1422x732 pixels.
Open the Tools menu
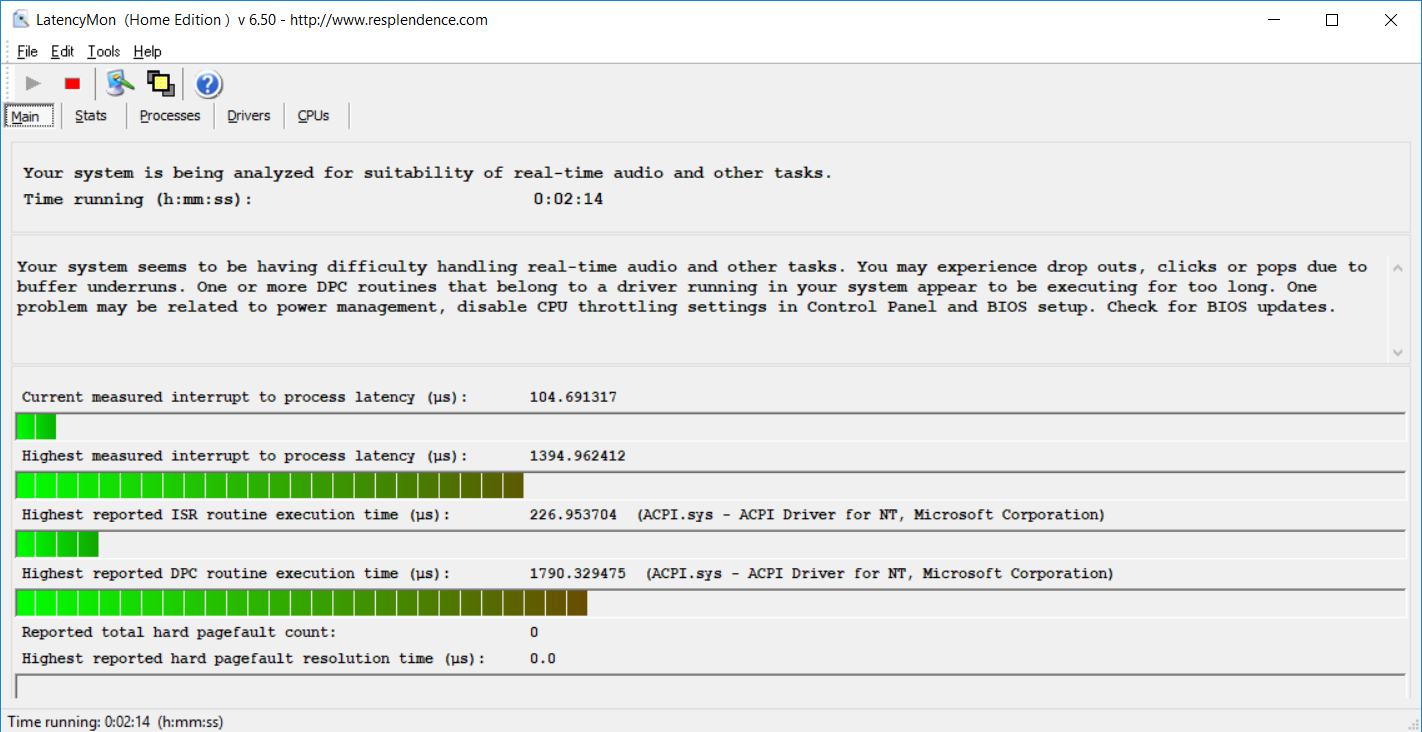click(103, 52)
